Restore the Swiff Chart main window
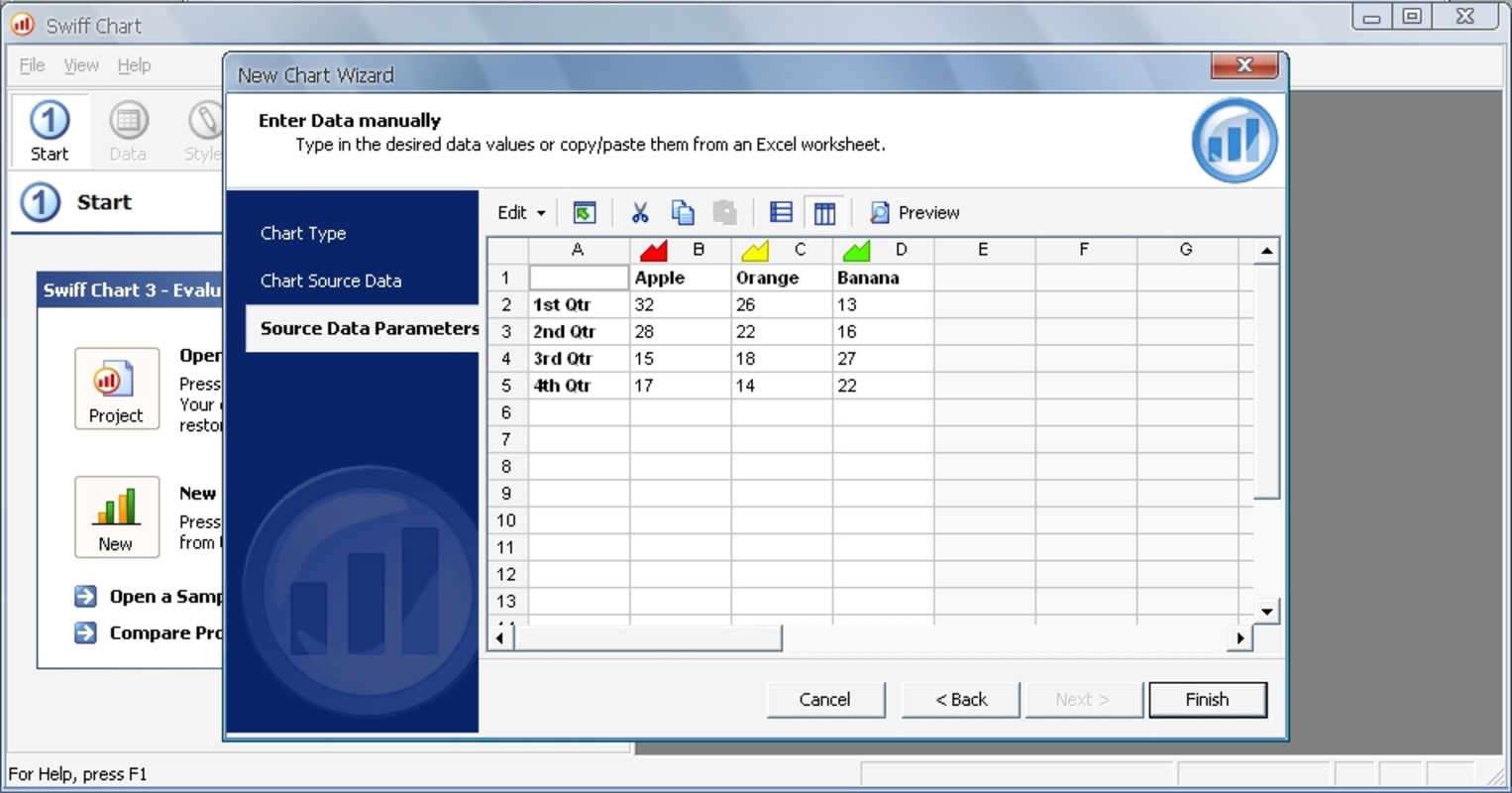This screenshot has height=793, width=1512. coord(1413,17)
